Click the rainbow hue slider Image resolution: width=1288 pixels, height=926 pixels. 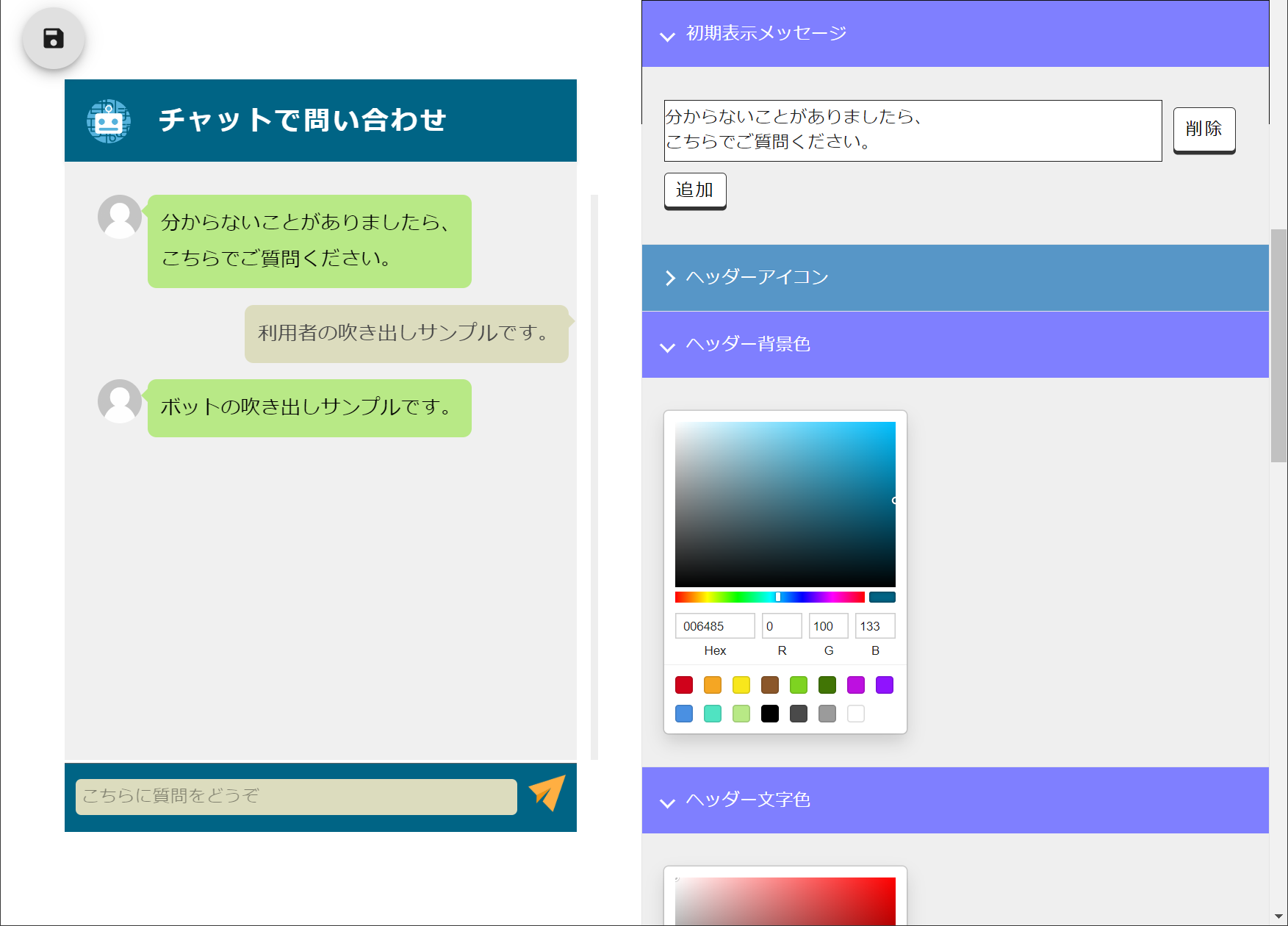click(x=769, y=597)
